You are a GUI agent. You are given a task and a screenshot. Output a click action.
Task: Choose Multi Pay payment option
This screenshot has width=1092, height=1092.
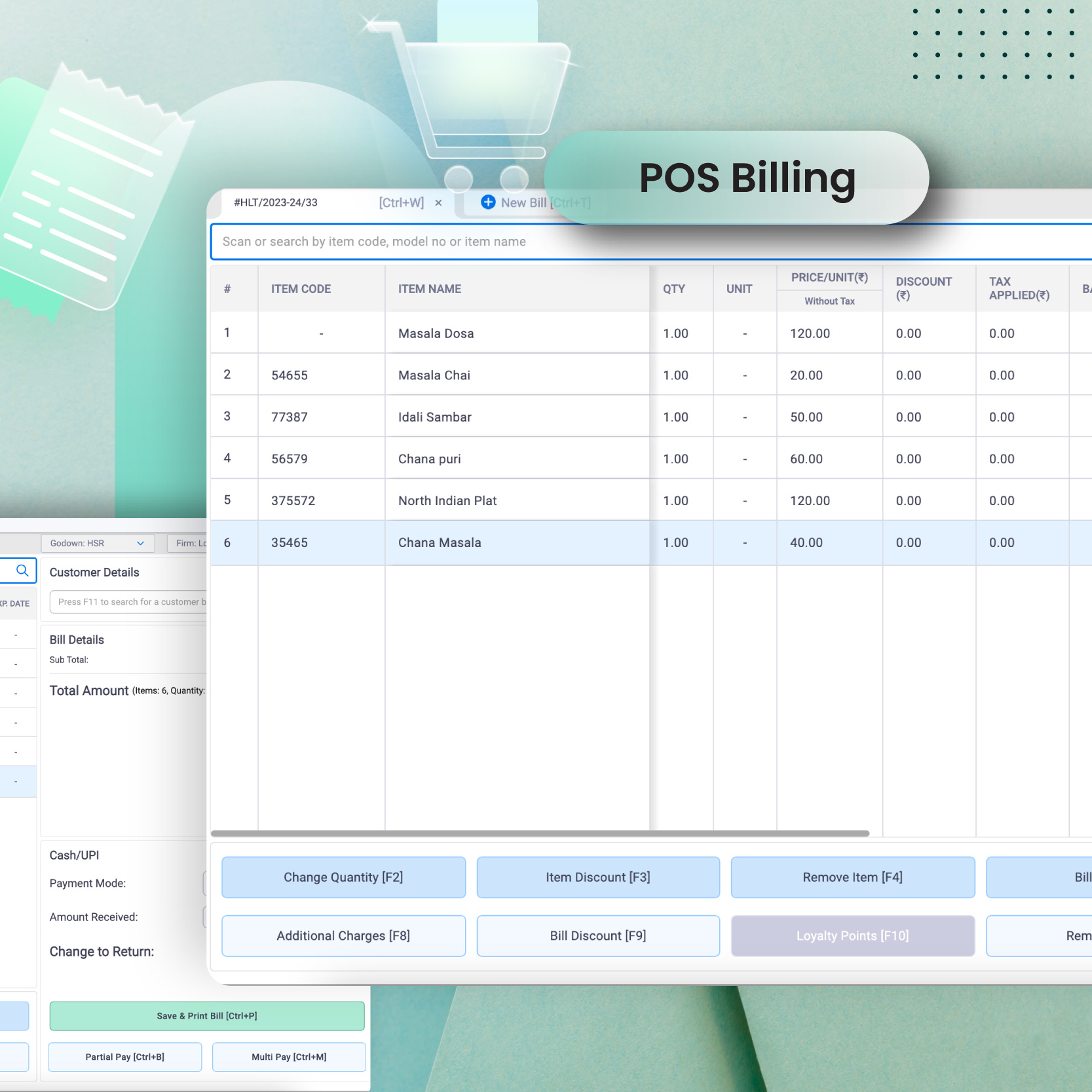point(288,1057)
